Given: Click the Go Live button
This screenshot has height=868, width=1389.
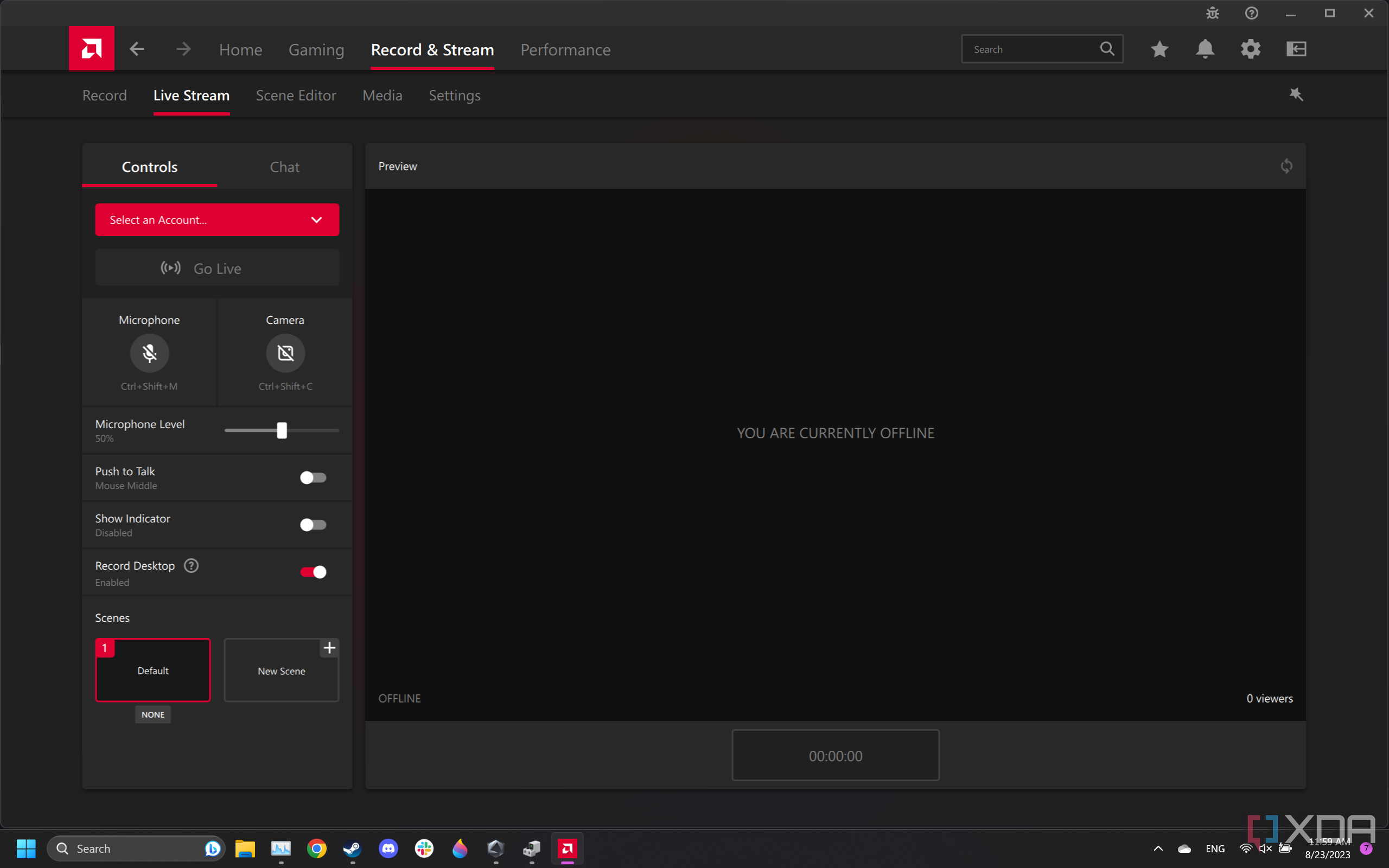Looking at the screenshot, I should click(217, 268).
